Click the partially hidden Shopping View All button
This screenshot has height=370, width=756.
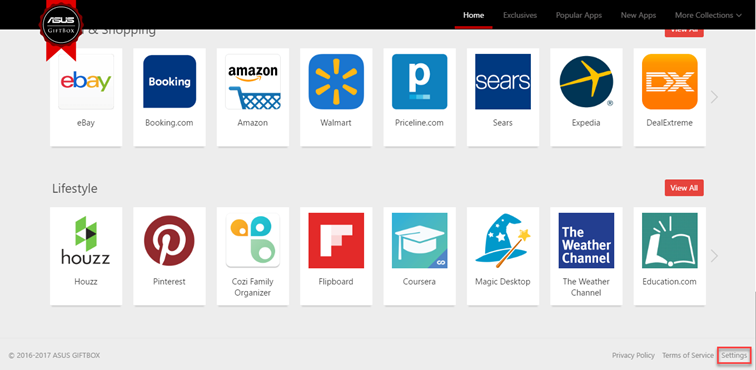[x=684, y=33]
